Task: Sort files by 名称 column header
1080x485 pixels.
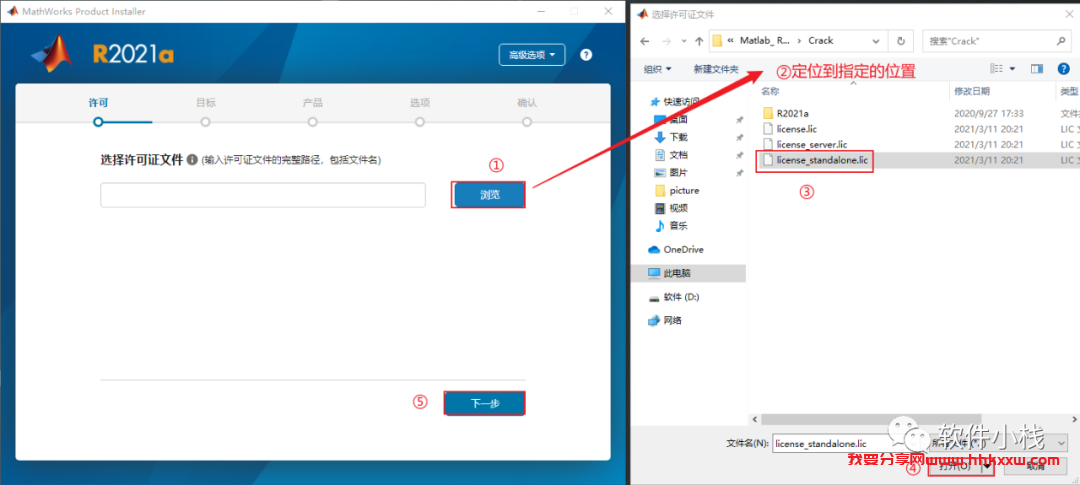Action: 770,91
